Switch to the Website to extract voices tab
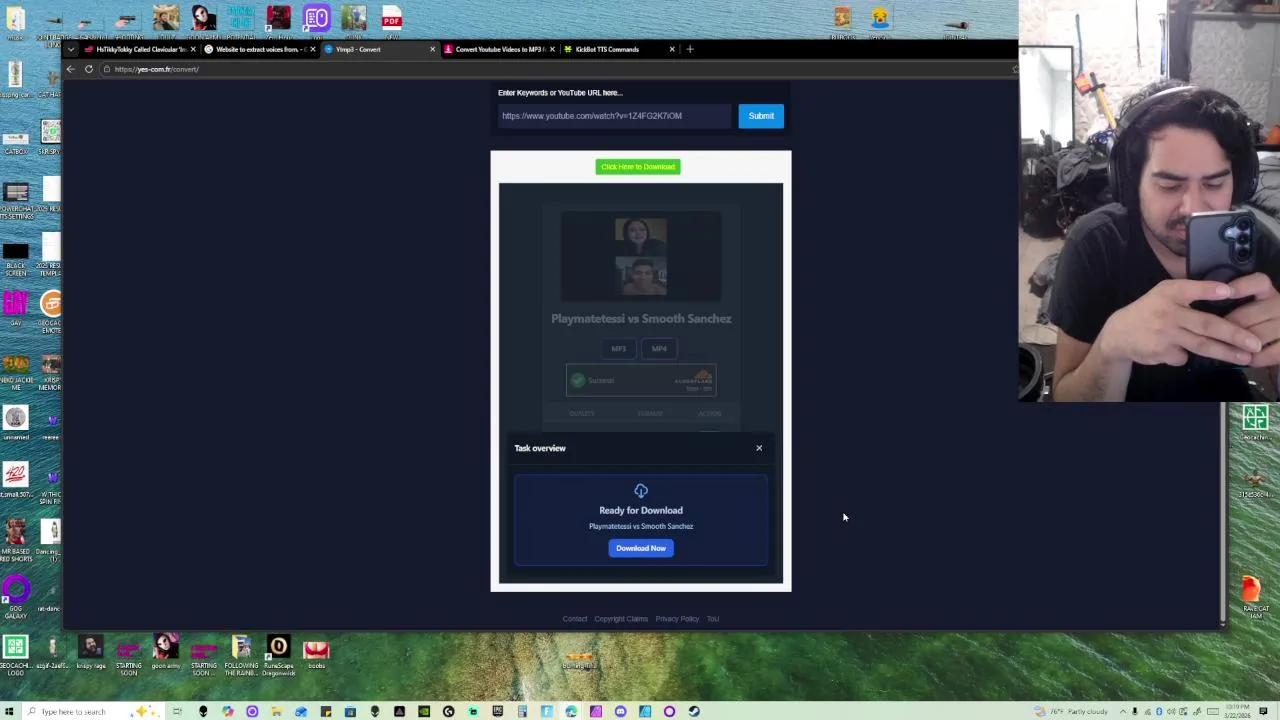Screen dimensions: 1280x720 click(258, 49)
